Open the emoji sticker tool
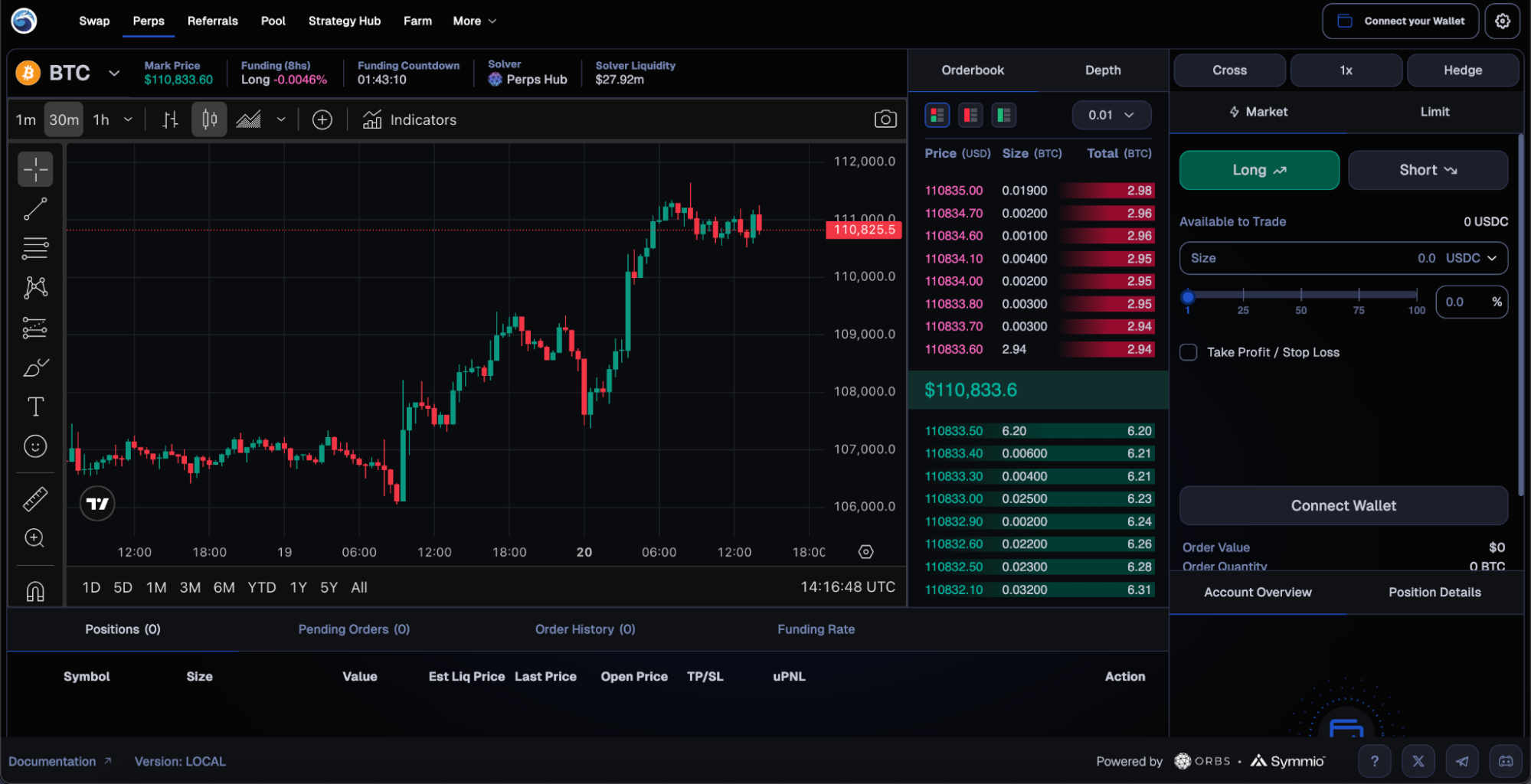 35,446
